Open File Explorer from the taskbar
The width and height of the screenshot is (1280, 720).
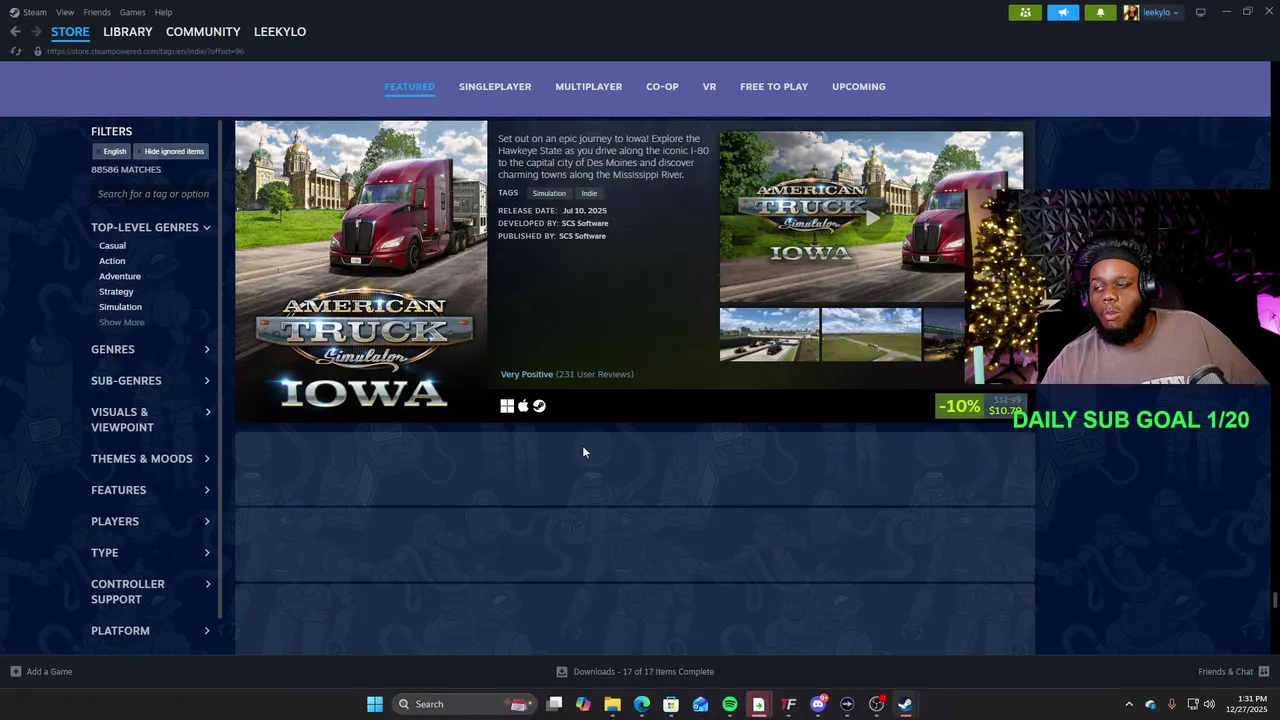[x=612, y=704]
